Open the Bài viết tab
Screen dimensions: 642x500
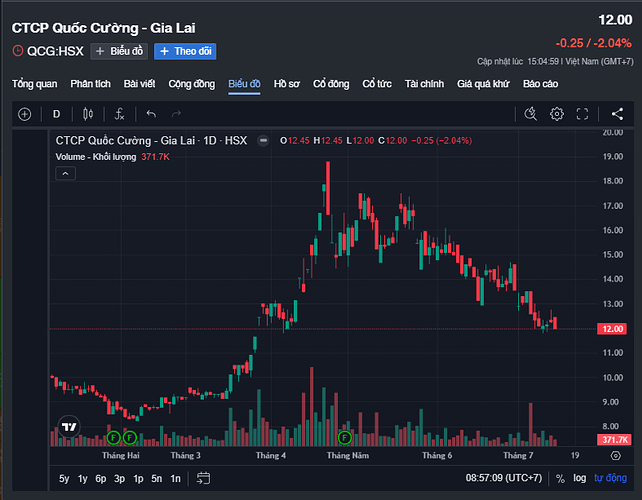140,84
